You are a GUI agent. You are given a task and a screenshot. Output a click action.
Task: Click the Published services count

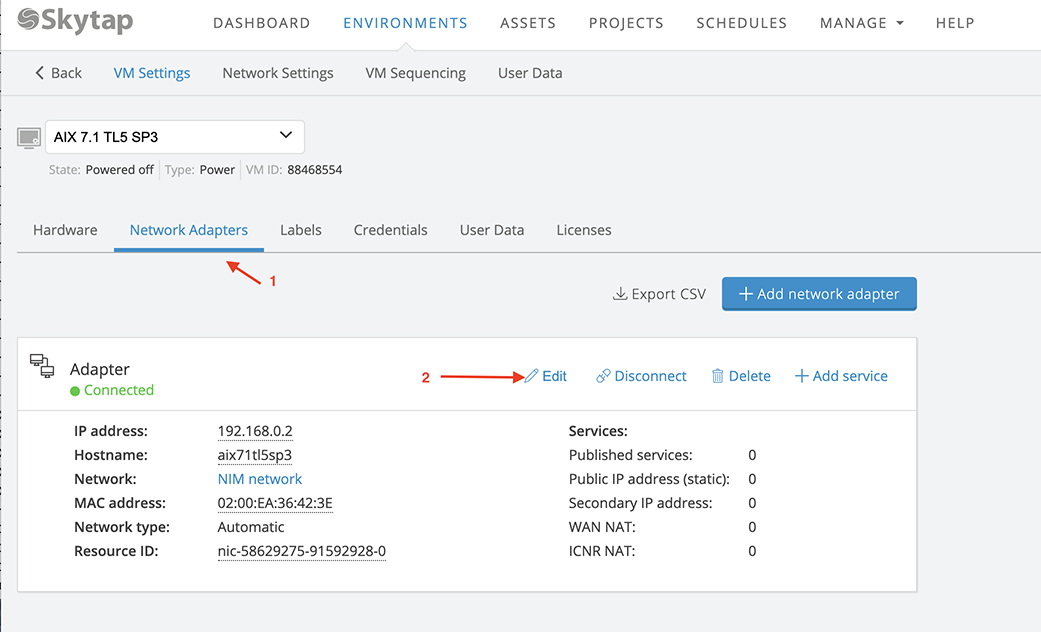[x=752, y=455]
